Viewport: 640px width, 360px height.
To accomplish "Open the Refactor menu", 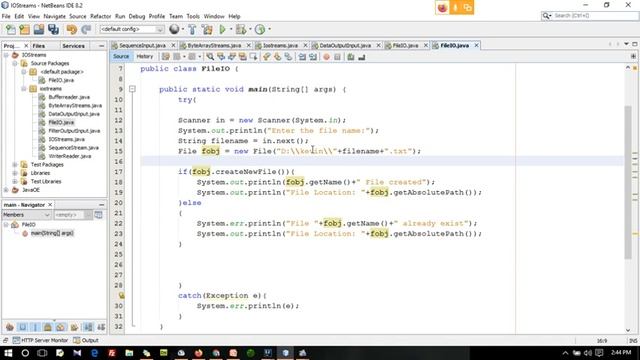I will (x=100, y=16).
